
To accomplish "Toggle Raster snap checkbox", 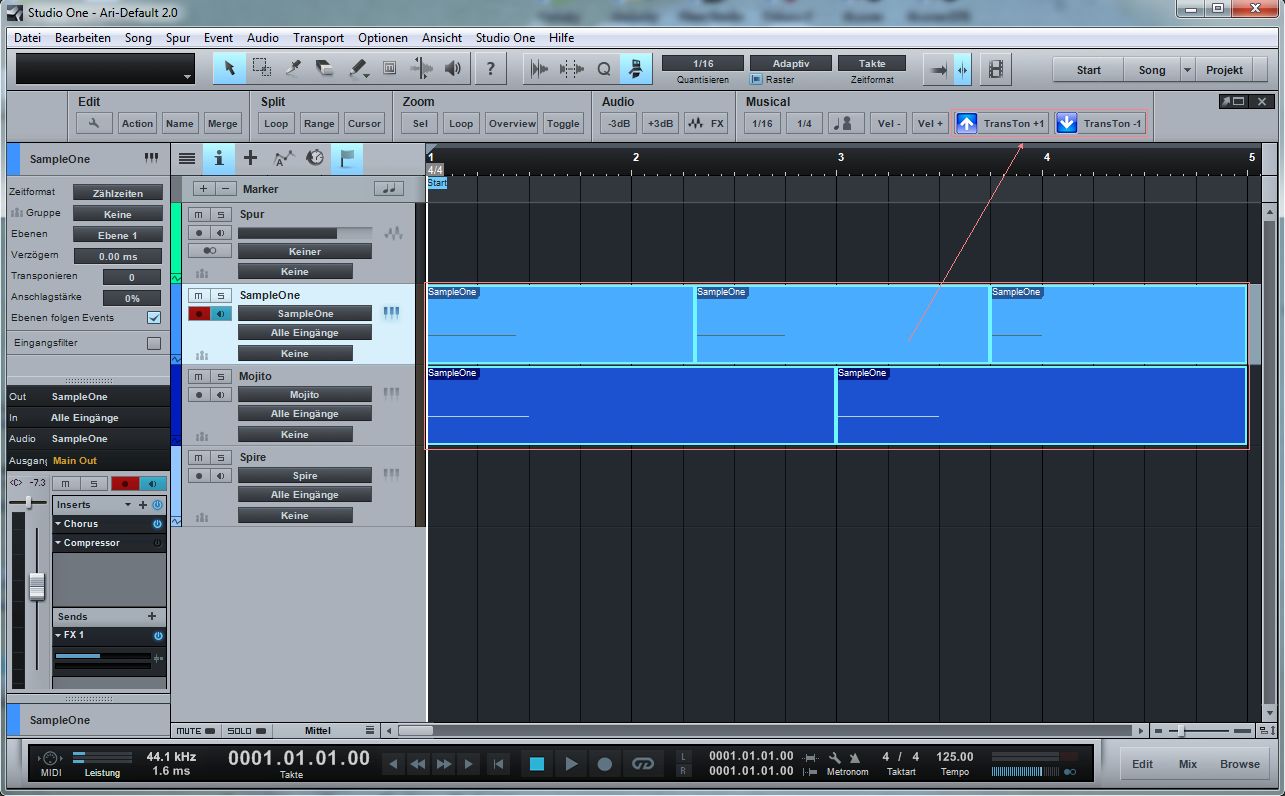I will point(756,79).
